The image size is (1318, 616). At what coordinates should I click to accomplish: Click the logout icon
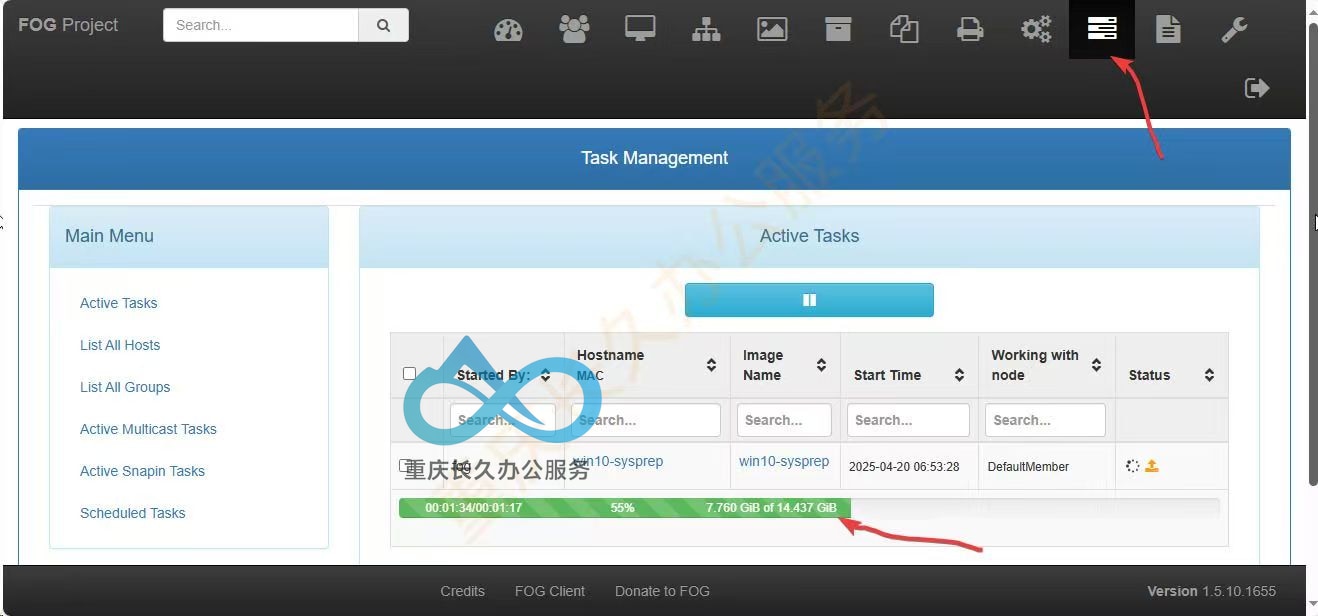pyautogui.click(x=1257, y=88)
